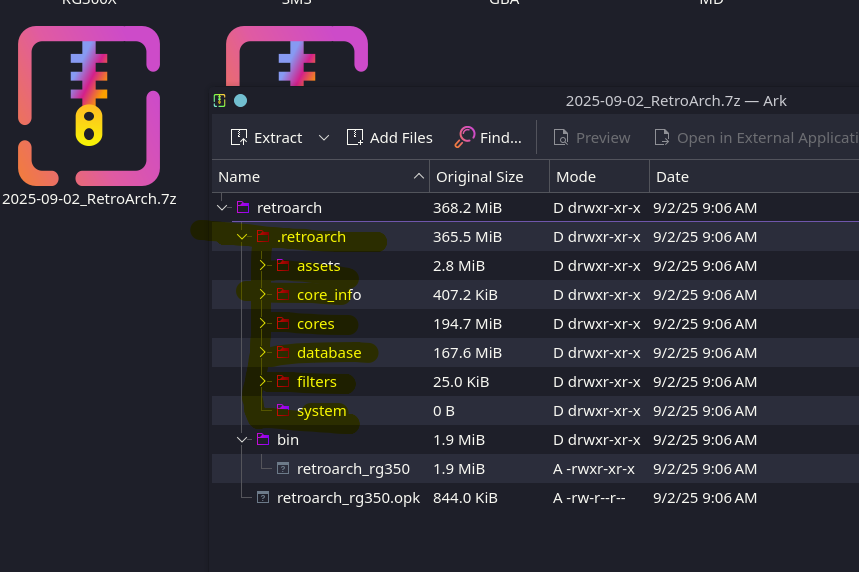Click the 844.0 KiB size cell

[x=465, y=499]
